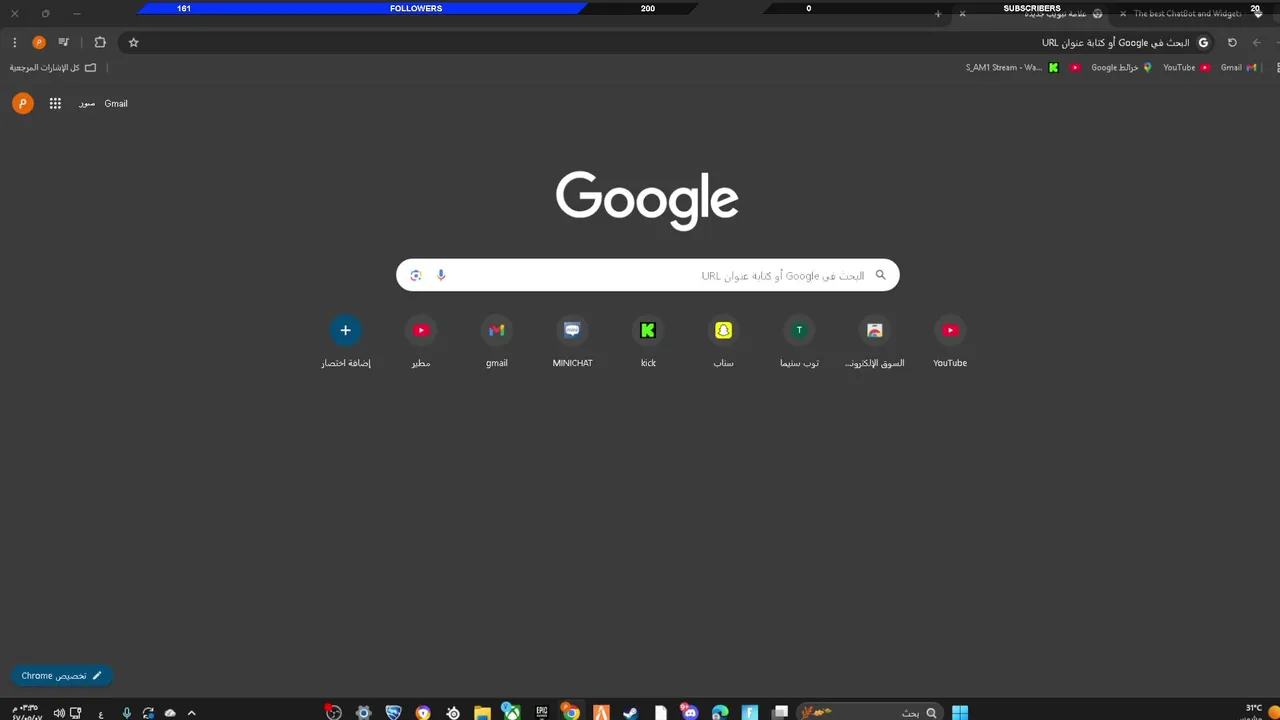Image resolution: width=1280 pixels, height=720 pixels.
Task: Click the taskbar search box بحث
Action: [x=870, y=712]
